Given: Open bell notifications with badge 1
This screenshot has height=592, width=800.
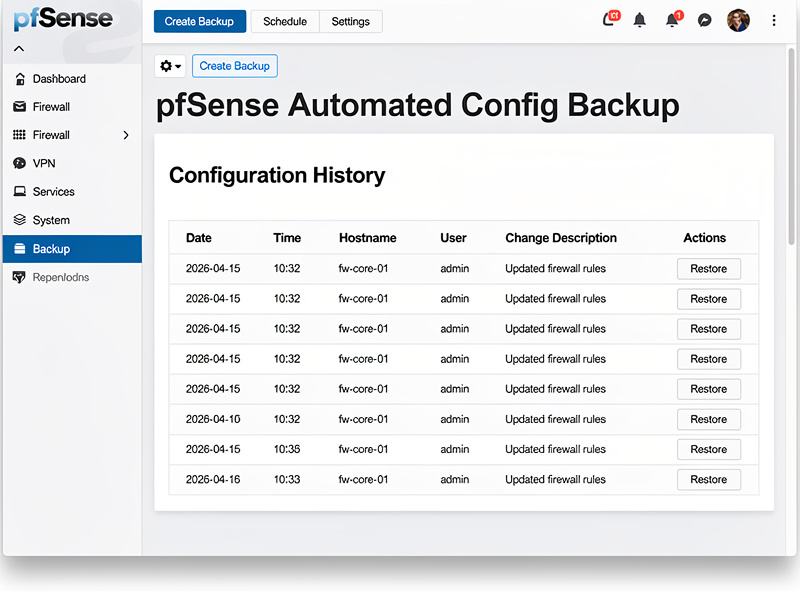Looking at the screenshot, I should (x=673, y=19).
